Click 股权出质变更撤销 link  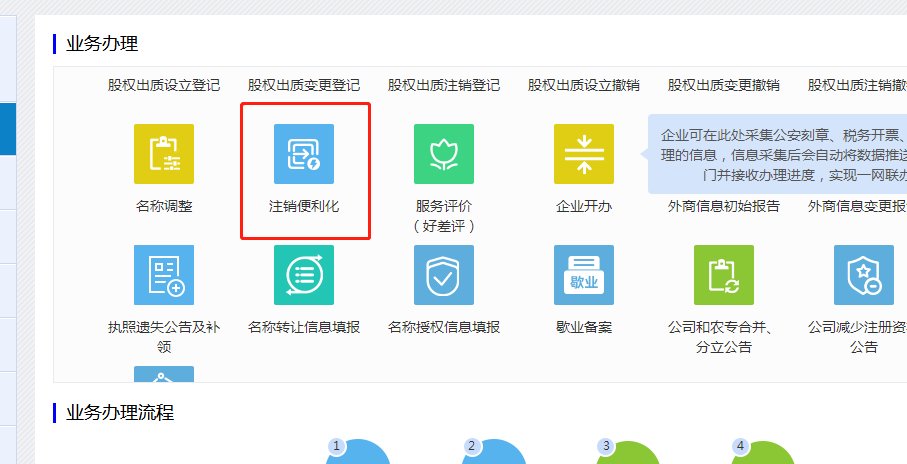coord(724,86)
